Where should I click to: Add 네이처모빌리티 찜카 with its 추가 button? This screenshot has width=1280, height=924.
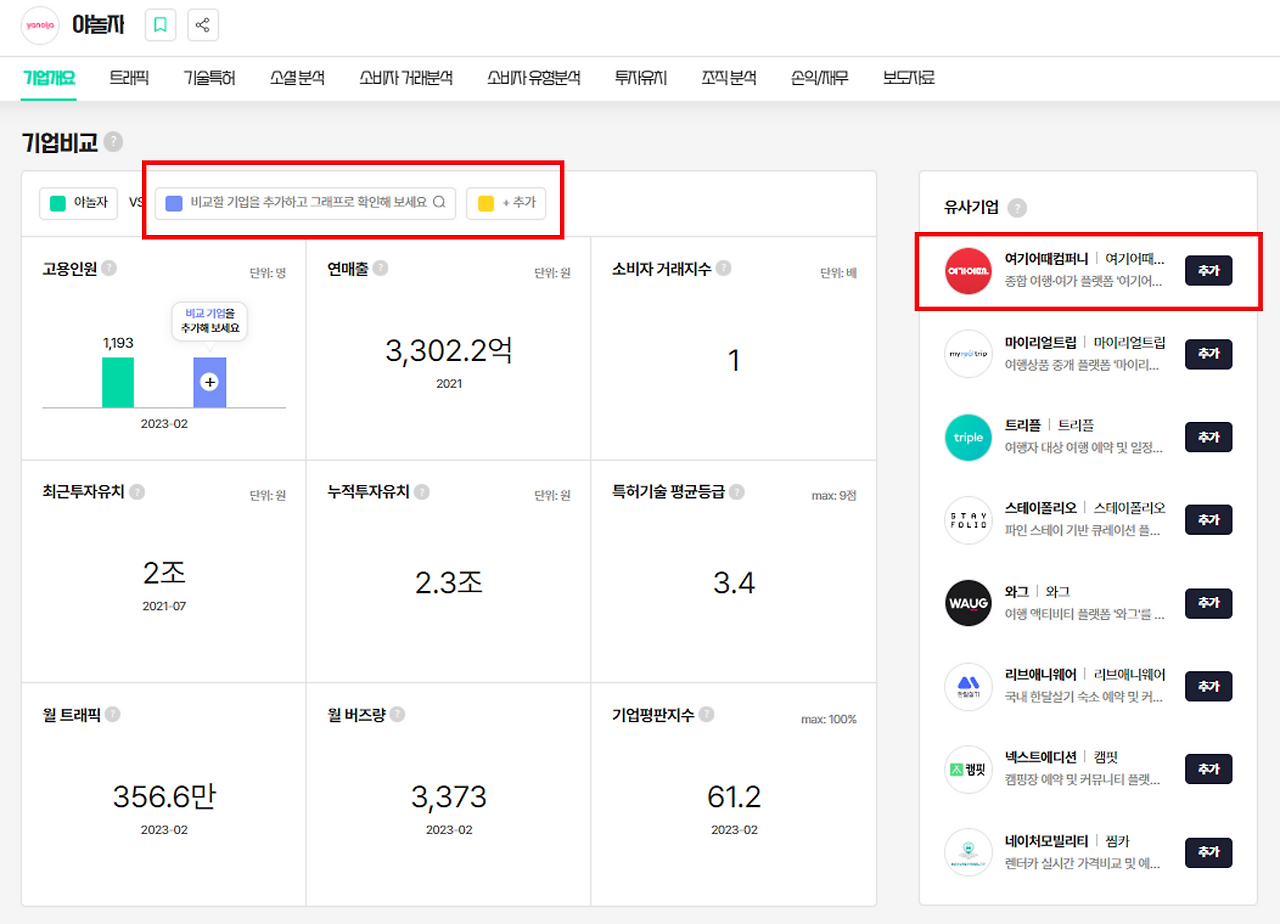(1208, 852)
